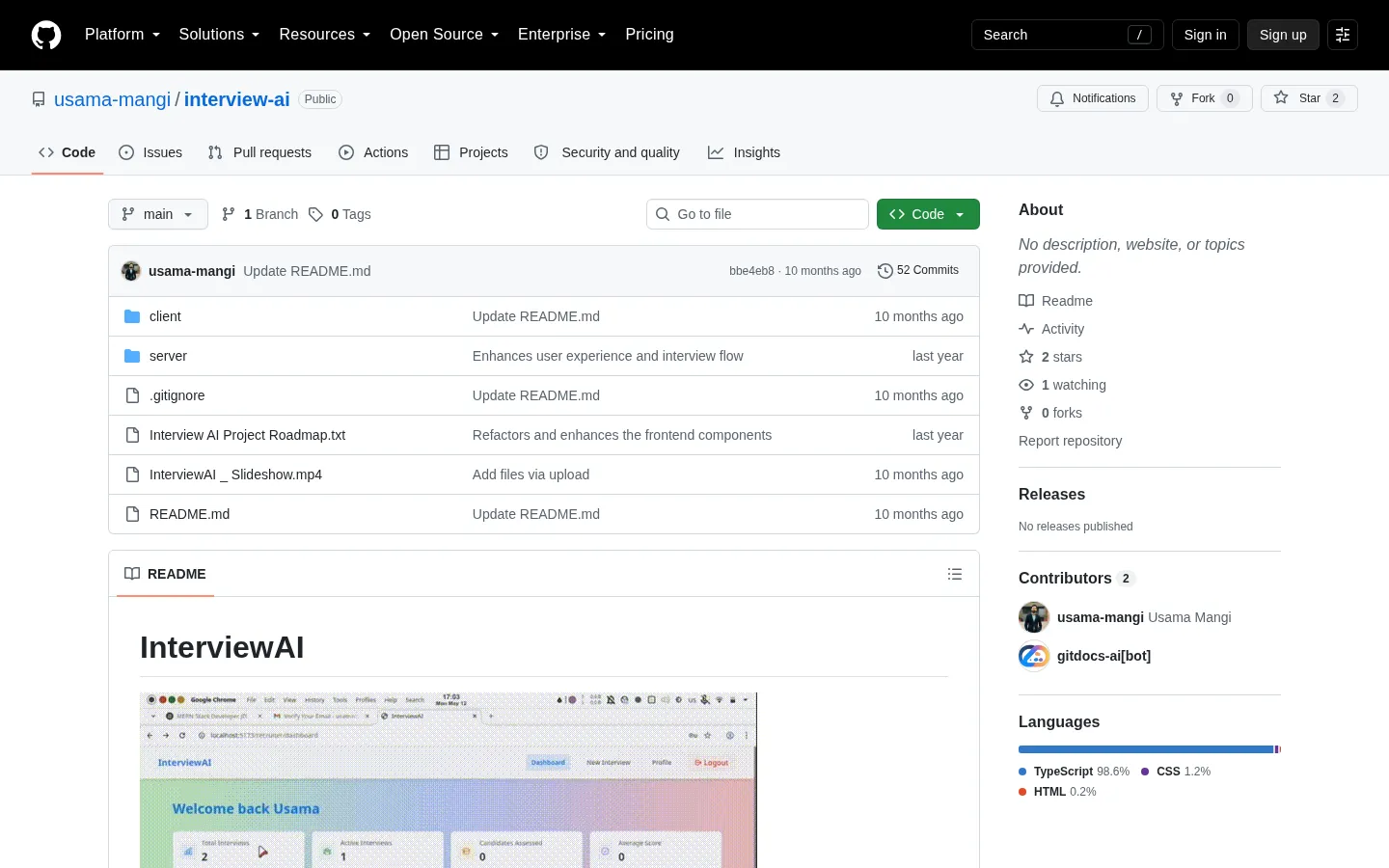1389x868 pixels.
Task: Click the usama-mangi contributor avatar in sidebar
Action: point(1034,617)
